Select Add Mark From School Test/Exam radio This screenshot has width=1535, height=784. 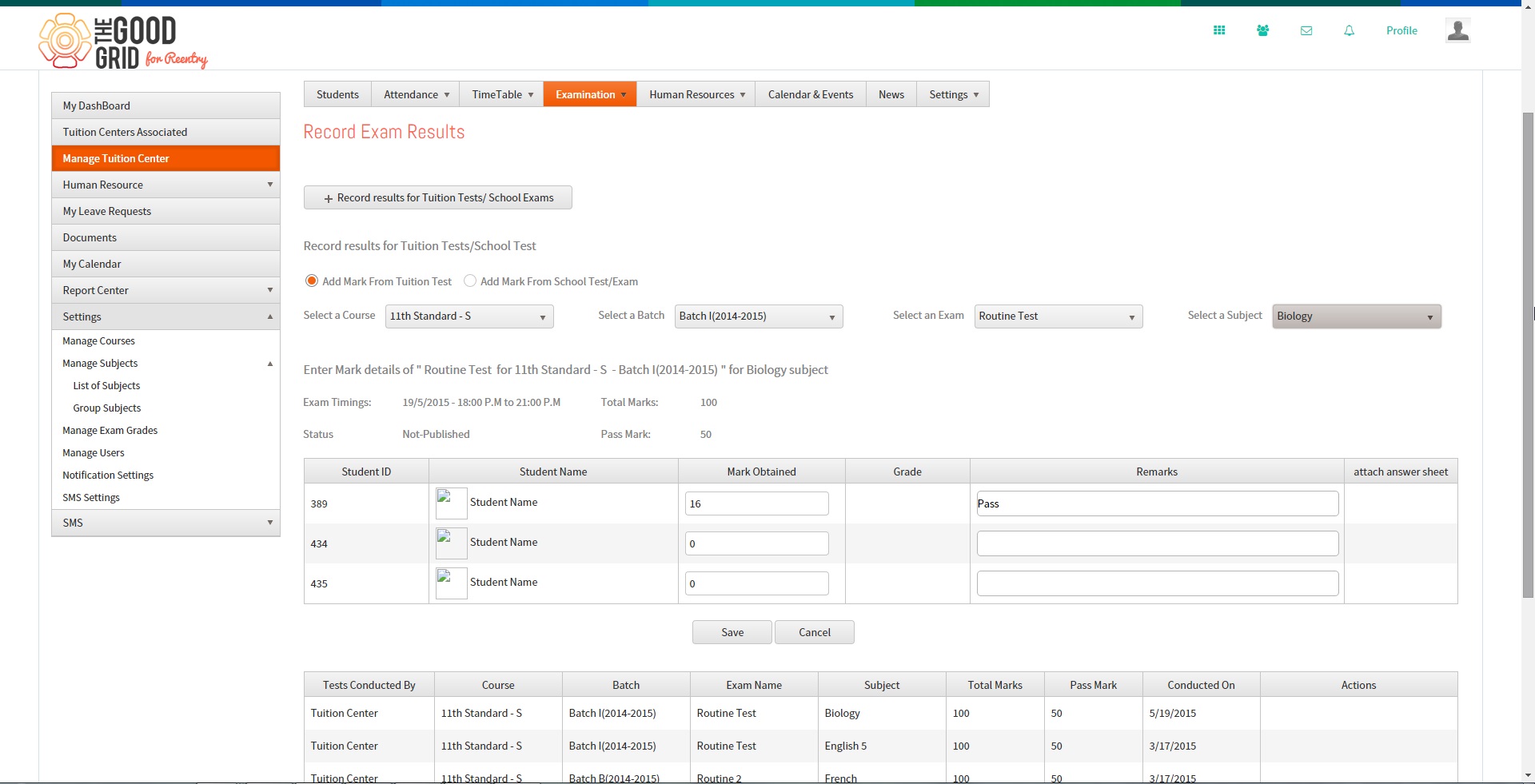pyautogui.click(x=470, y=281)
